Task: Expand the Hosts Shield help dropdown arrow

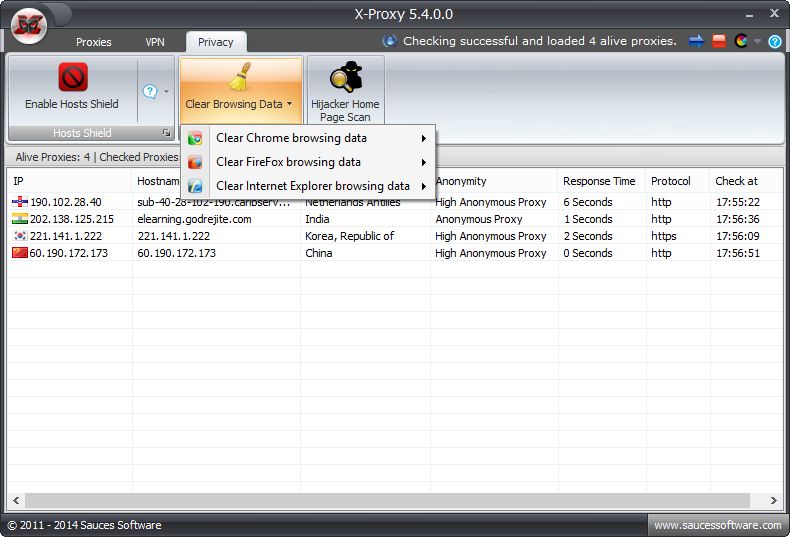Action: (x=166, y=92)
